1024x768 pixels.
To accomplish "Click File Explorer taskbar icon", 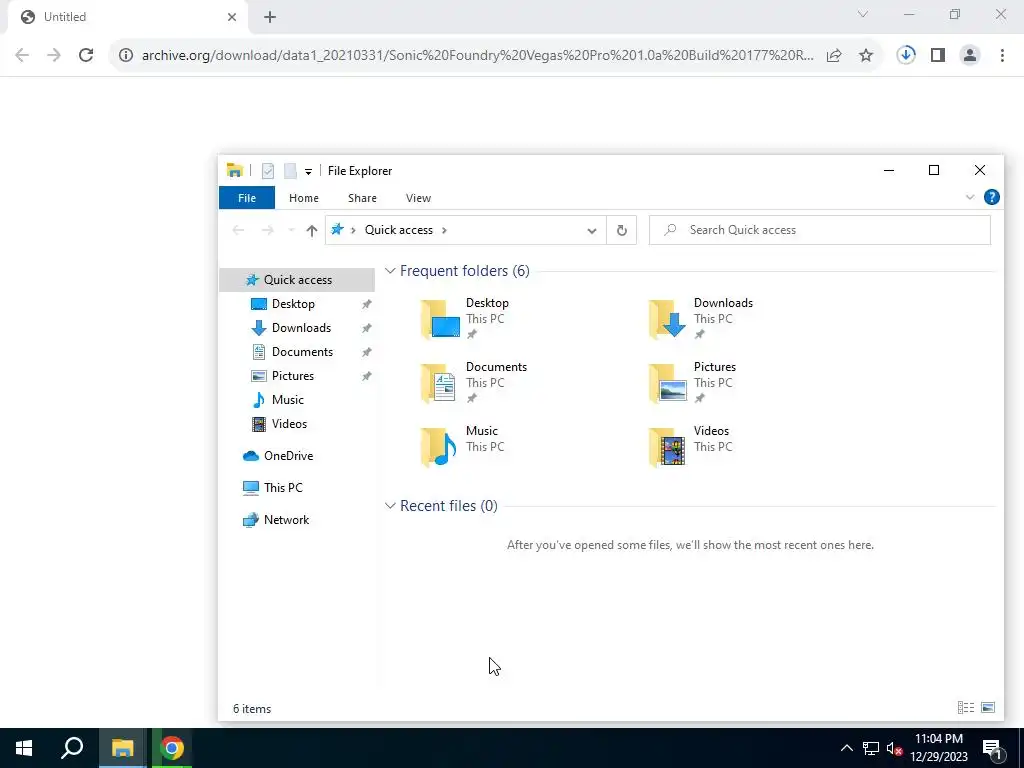I will click(122, 748).
